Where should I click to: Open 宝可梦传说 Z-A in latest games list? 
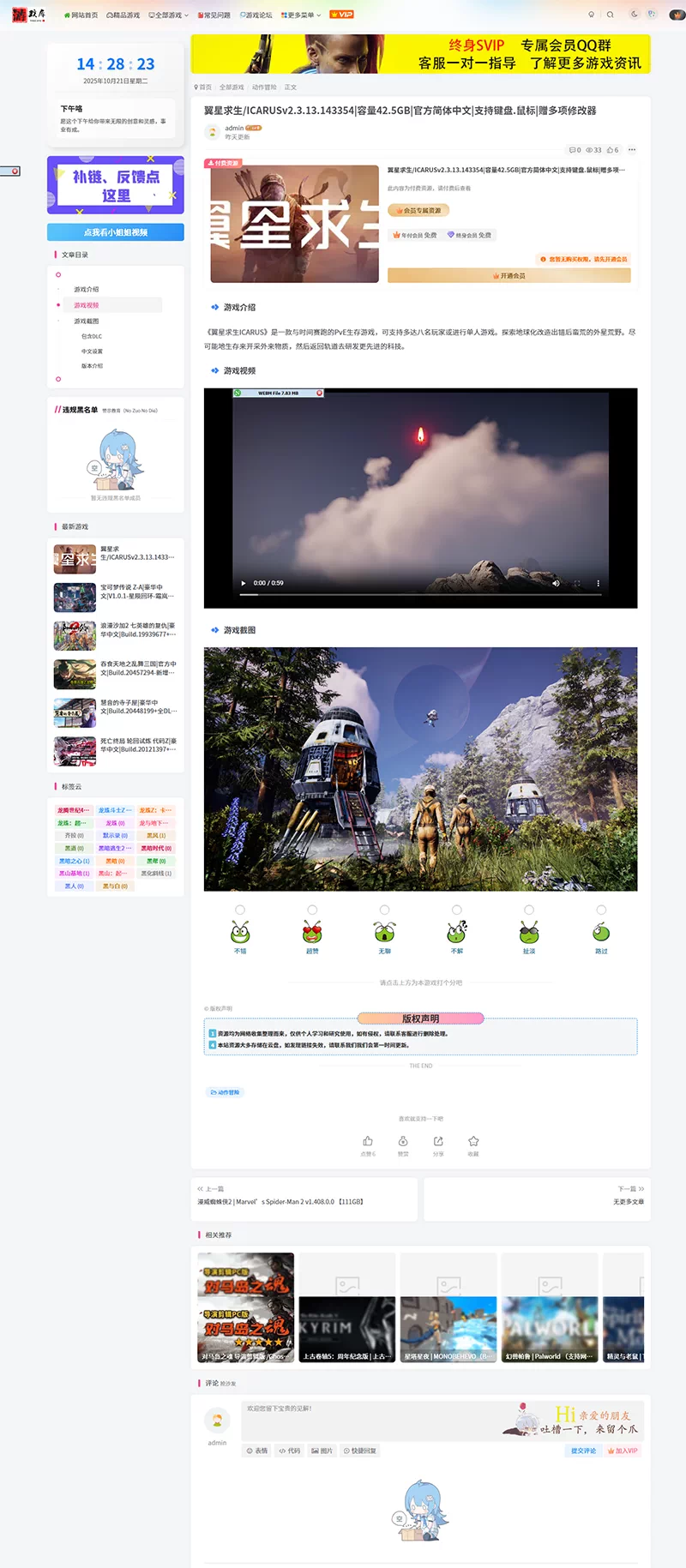tap(116, 597)
